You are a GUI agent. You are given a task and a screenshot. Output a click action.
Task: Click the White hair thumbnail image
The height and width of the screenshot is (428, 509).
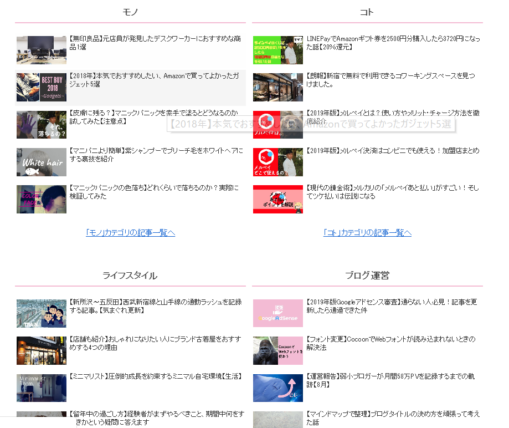pyautogui.click(x=42, y=162)
